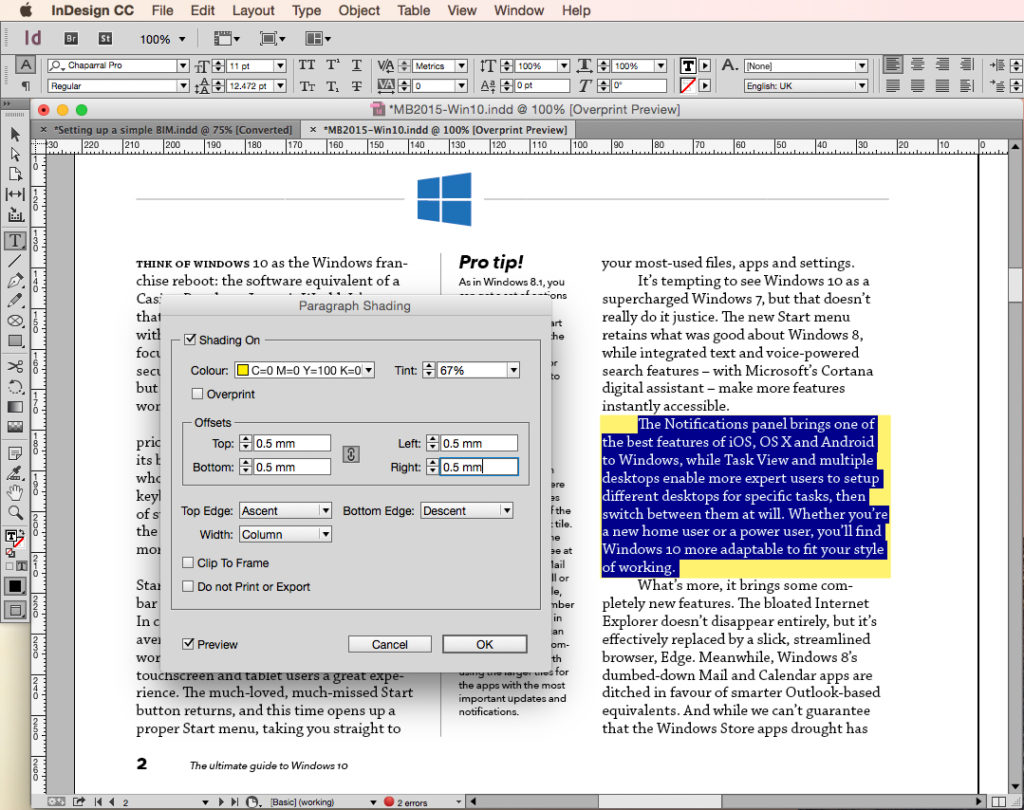The image size is (1024, 810).
Task: Click OK to apply paragraph shading
Action: (x=484, y=644)
